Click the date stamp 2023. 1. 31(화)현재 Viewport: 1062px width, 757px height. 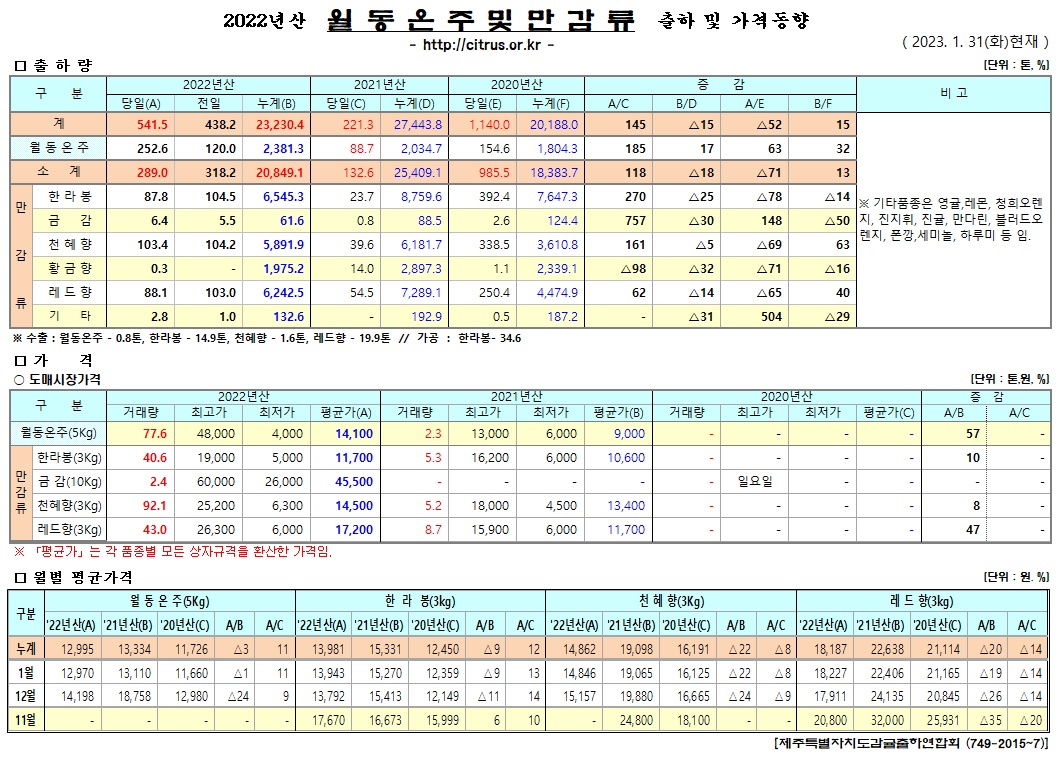[975, 42]
